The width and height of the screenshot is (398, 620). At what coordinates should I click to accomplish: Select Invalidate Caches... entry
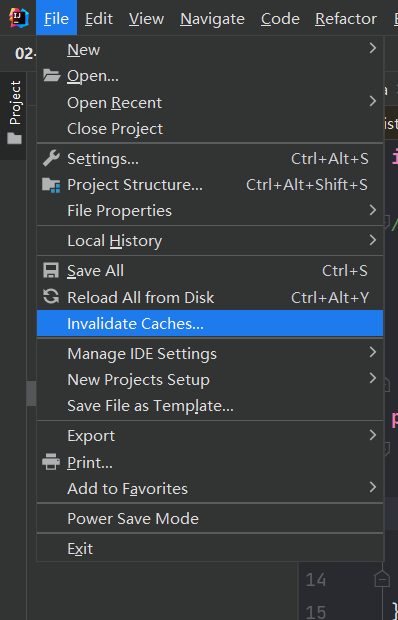click(x=210, y=323)
